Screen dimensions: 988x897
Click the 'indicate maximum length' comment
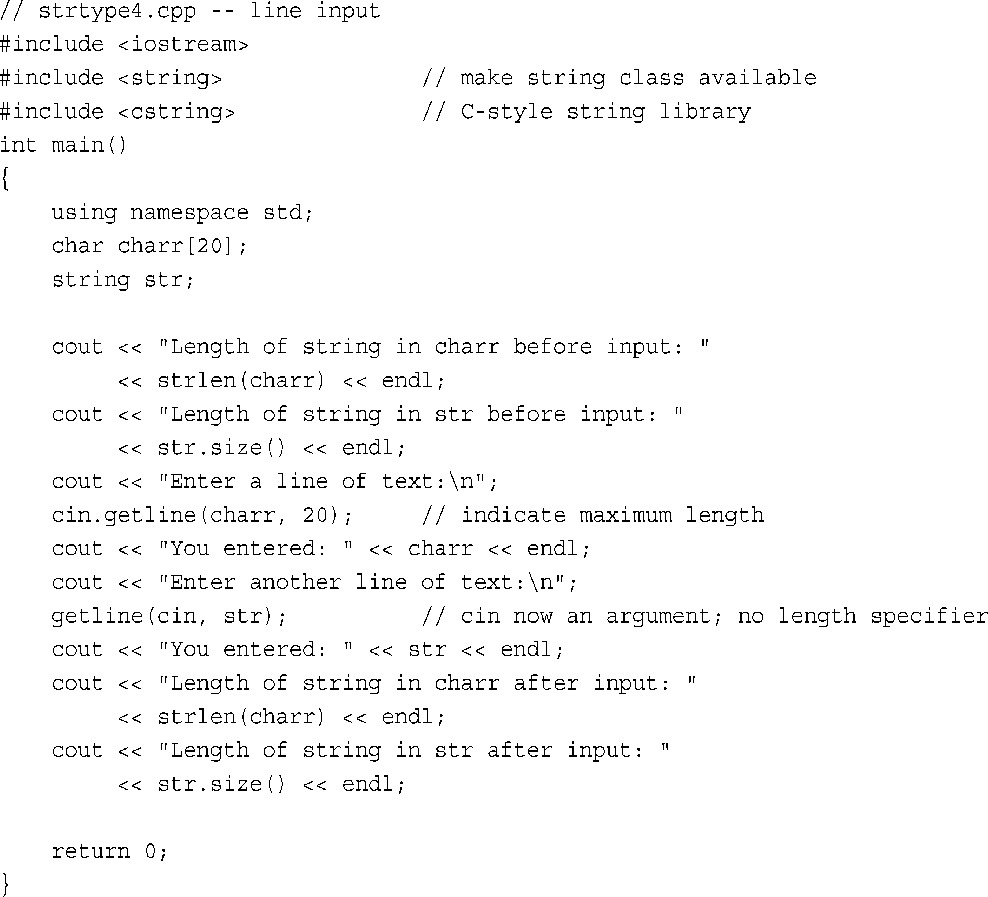point(593,515)
